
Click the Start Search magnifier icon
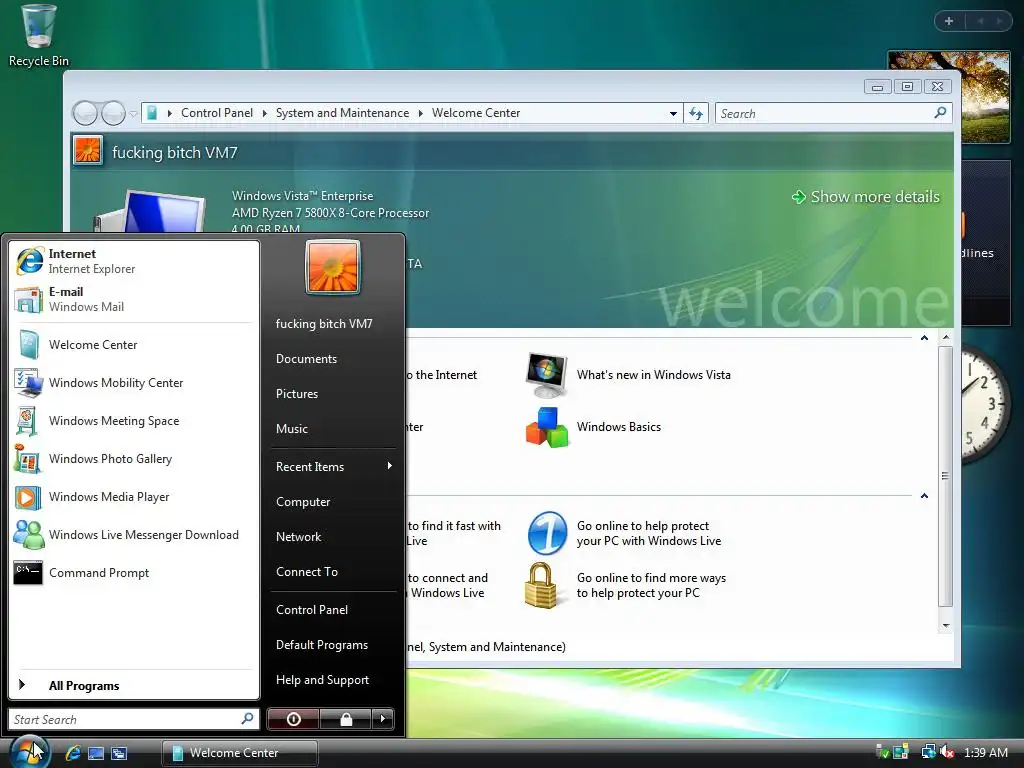pyautogui.click(x=247, y=718)
